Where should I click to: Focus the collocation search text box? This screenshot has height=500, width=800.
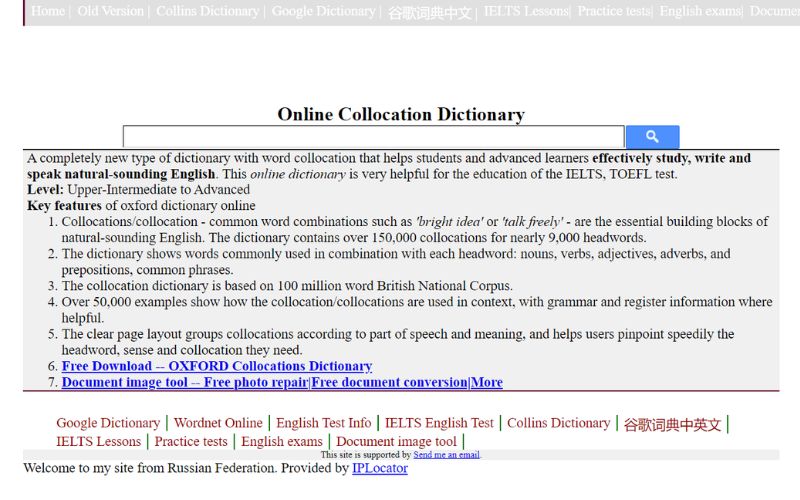click(373, 137)
